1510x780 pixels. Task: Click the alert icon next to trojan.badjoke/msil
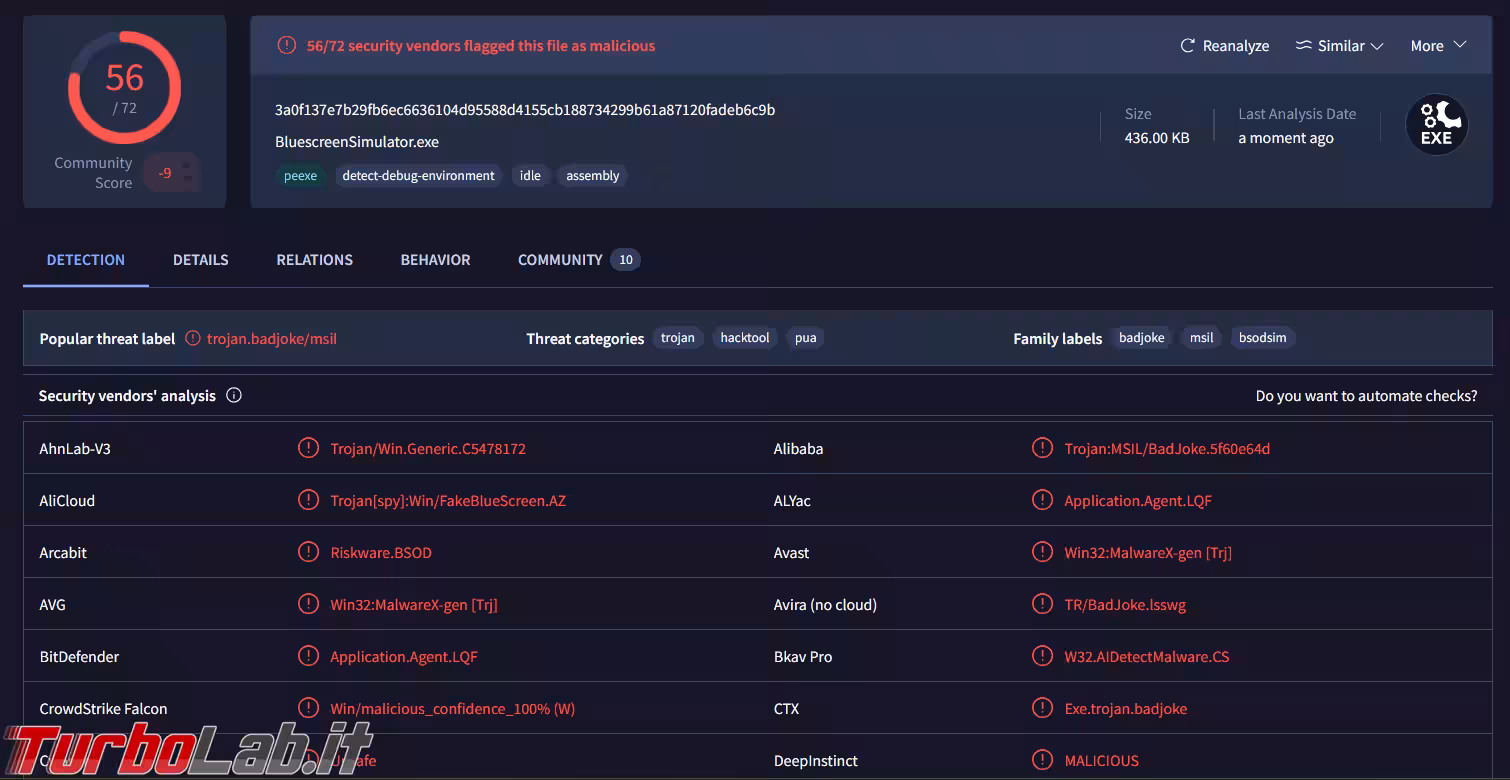(x=193, y=339)
